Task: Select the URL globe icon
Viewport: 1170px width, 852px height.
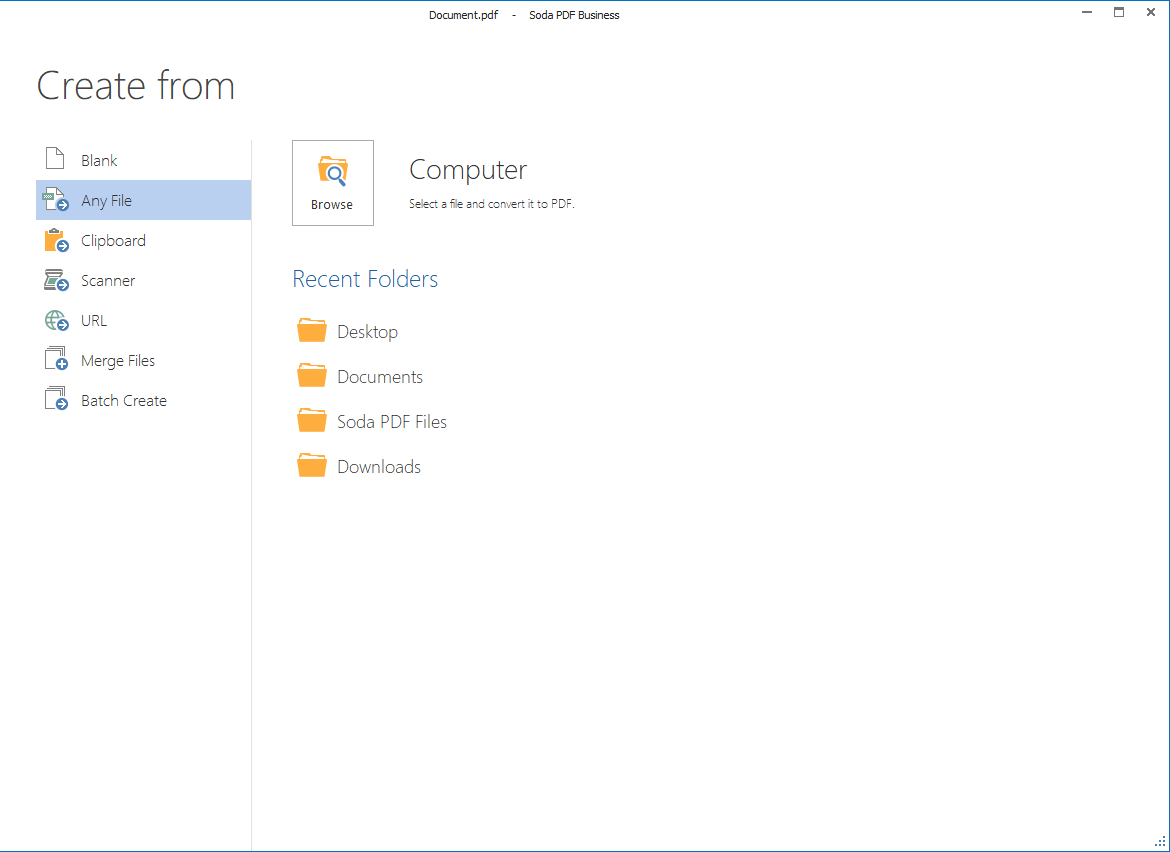Action: click(x=56, y=320)
